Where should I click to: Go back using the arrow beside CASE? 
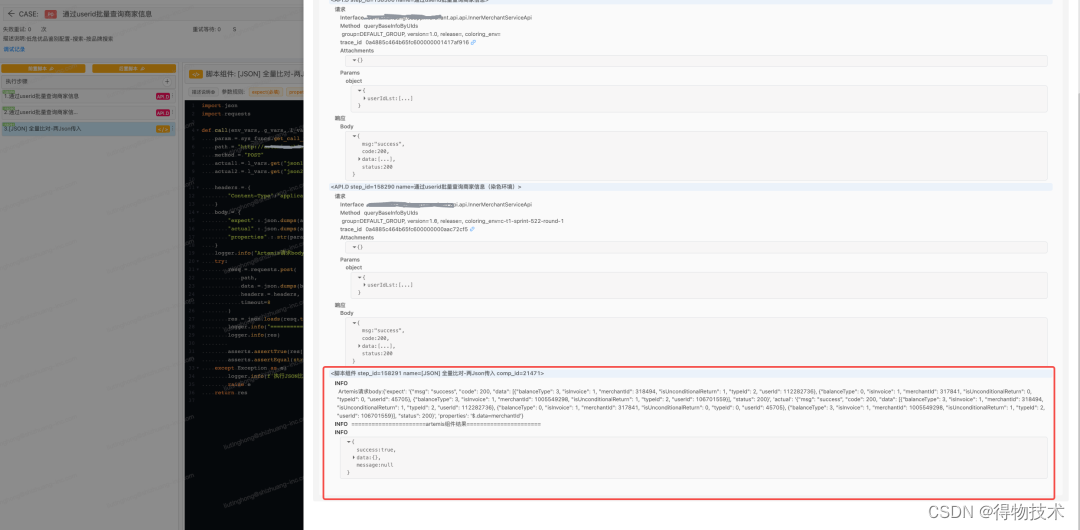[x=12, y=13]
